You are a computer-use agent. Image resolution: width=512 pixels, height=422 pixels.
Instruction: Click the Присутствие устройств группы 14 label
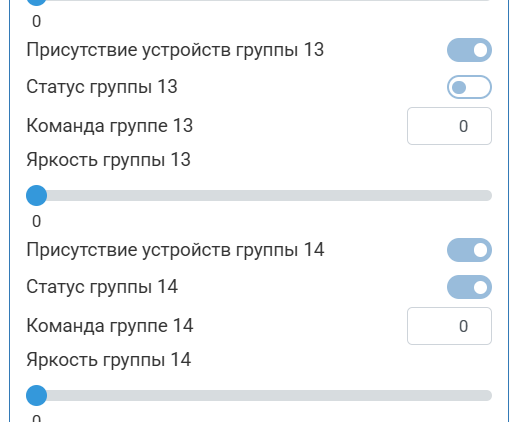(175, 250)
